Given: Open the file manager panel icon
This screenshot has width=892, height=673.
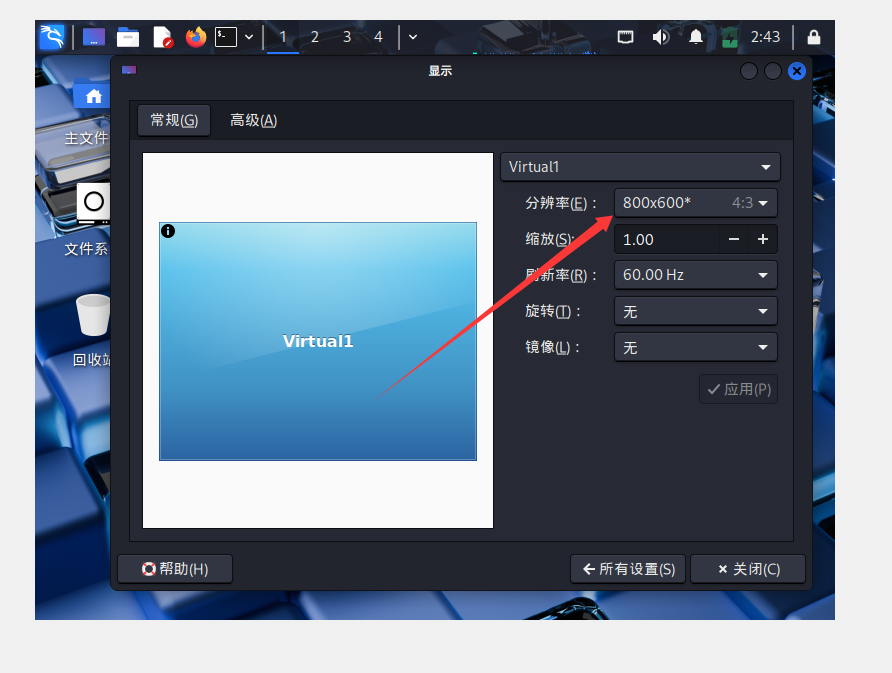Looking at the screenshot, I should click(128, 37).
